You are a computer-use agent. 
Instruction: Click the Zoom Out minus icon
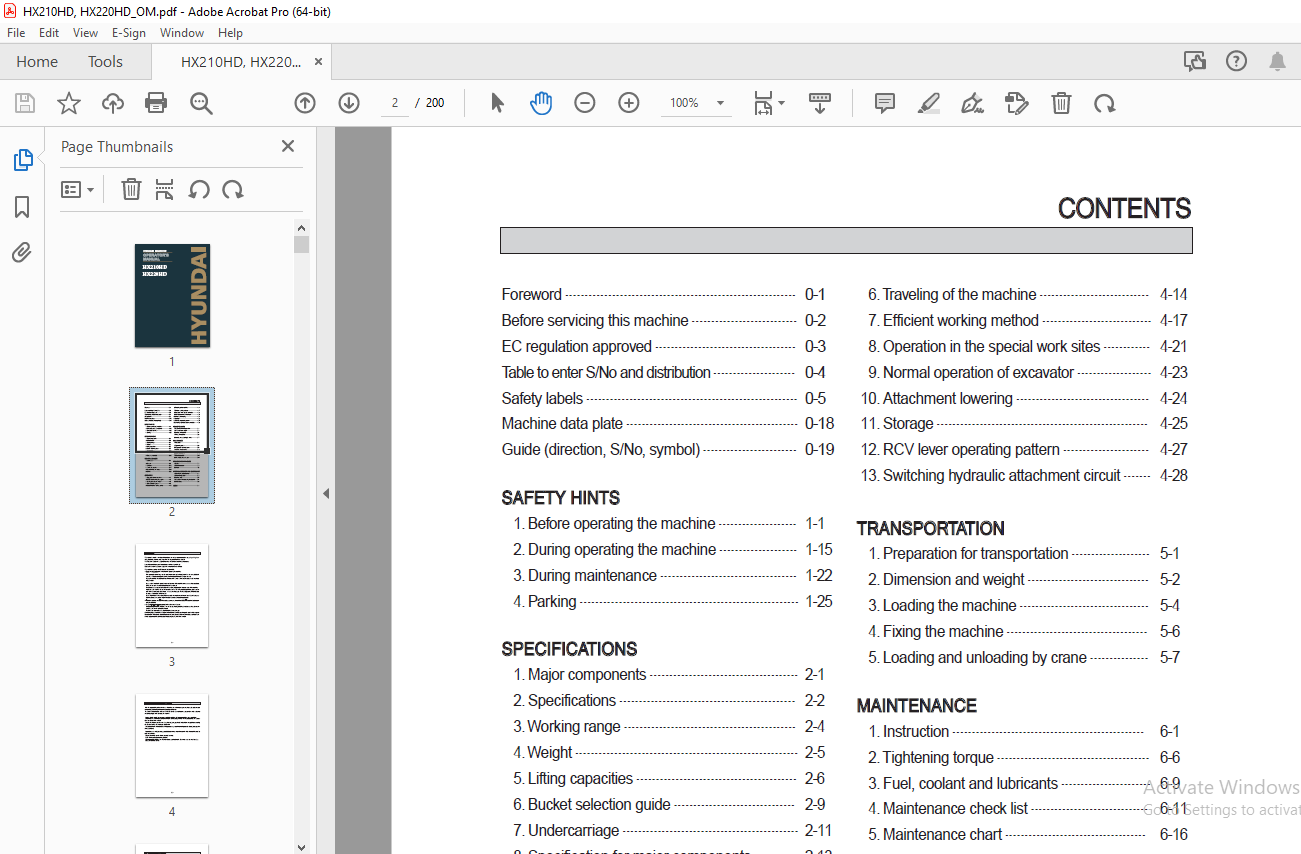coord(585,103)
